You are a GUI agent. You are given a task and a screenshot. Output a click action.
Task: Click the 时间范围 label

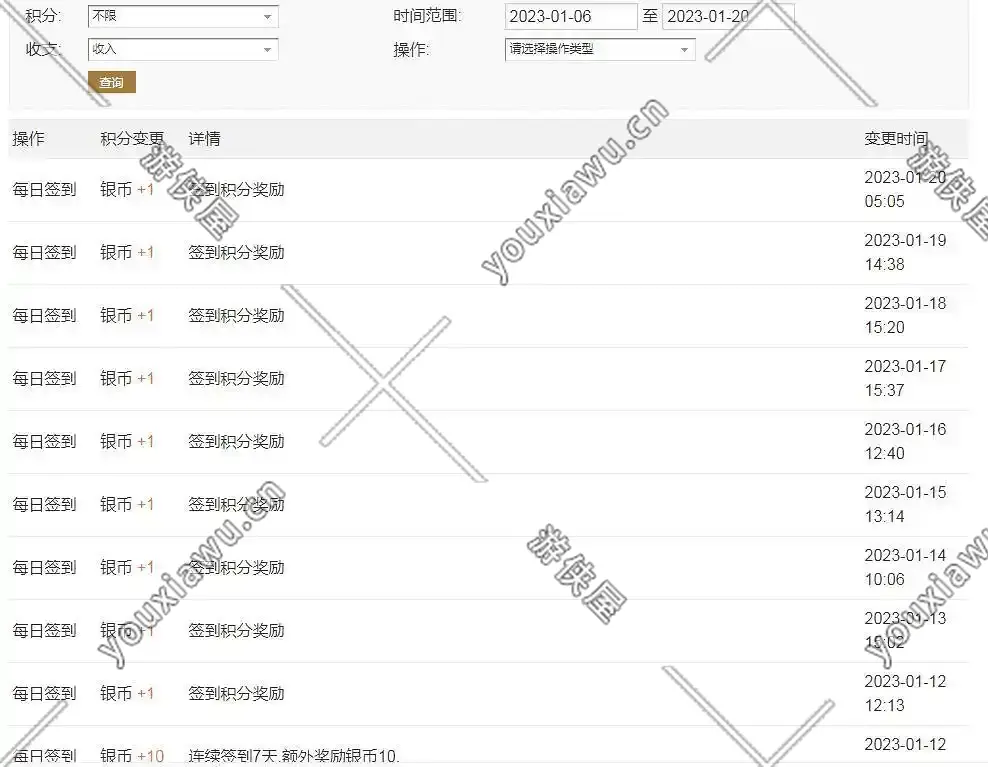[427, 17]
